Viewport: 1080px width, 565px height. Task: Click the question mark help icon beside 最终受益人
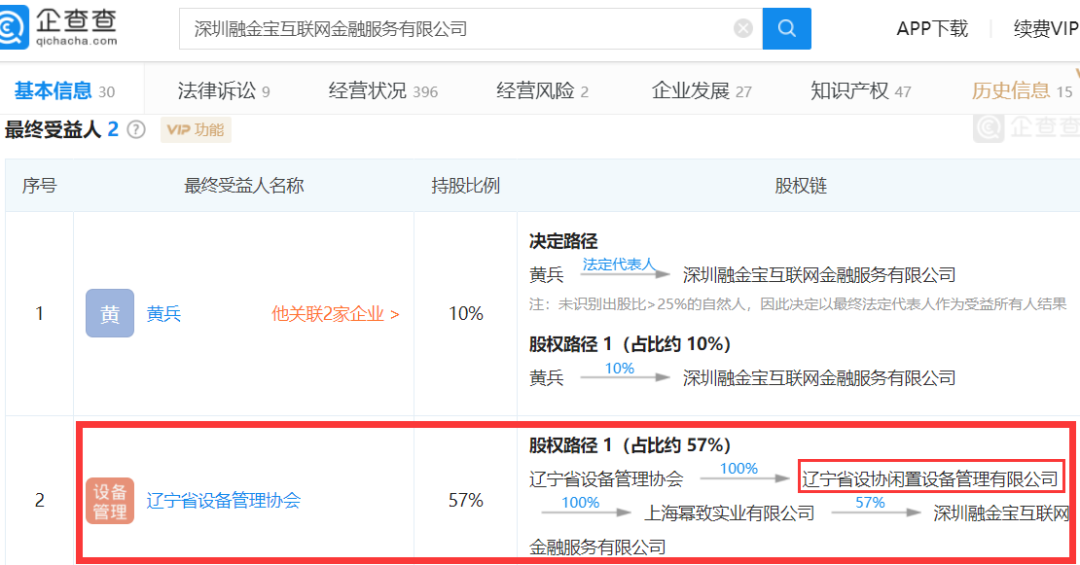click(136, 130)
